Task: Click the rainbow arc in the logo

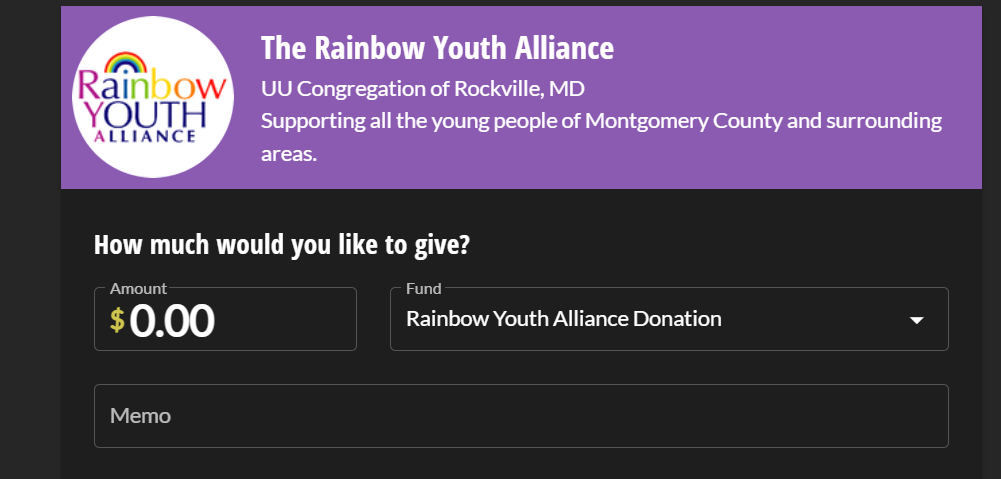Action: [x=126, y=64]
